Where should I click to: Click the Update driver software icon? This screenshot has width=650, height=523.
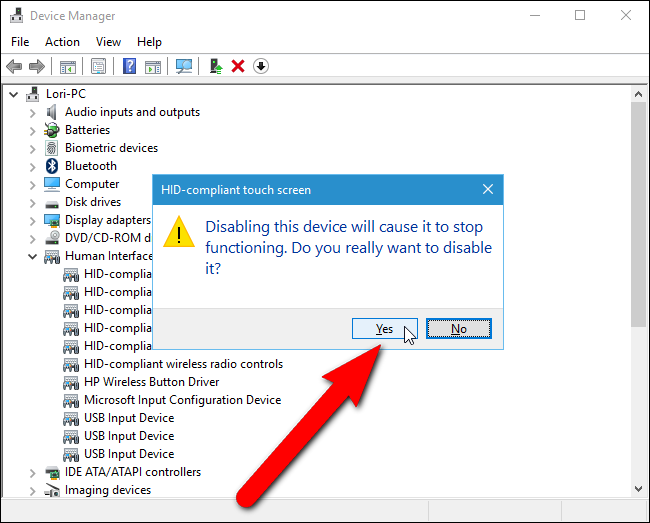216,66
